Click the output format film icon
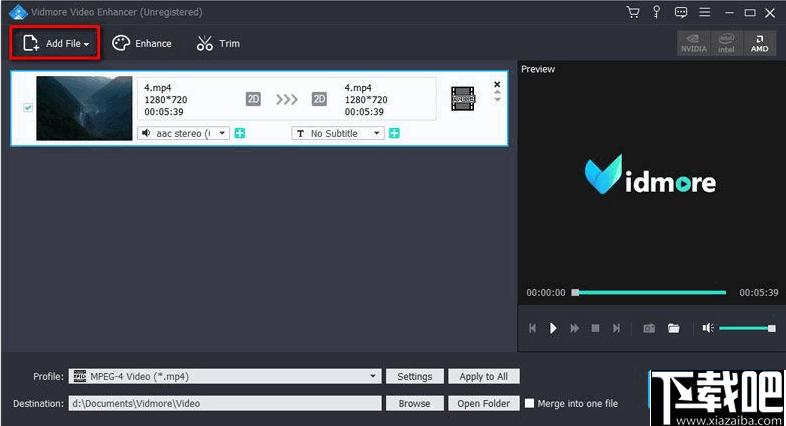 pos(463,99)
